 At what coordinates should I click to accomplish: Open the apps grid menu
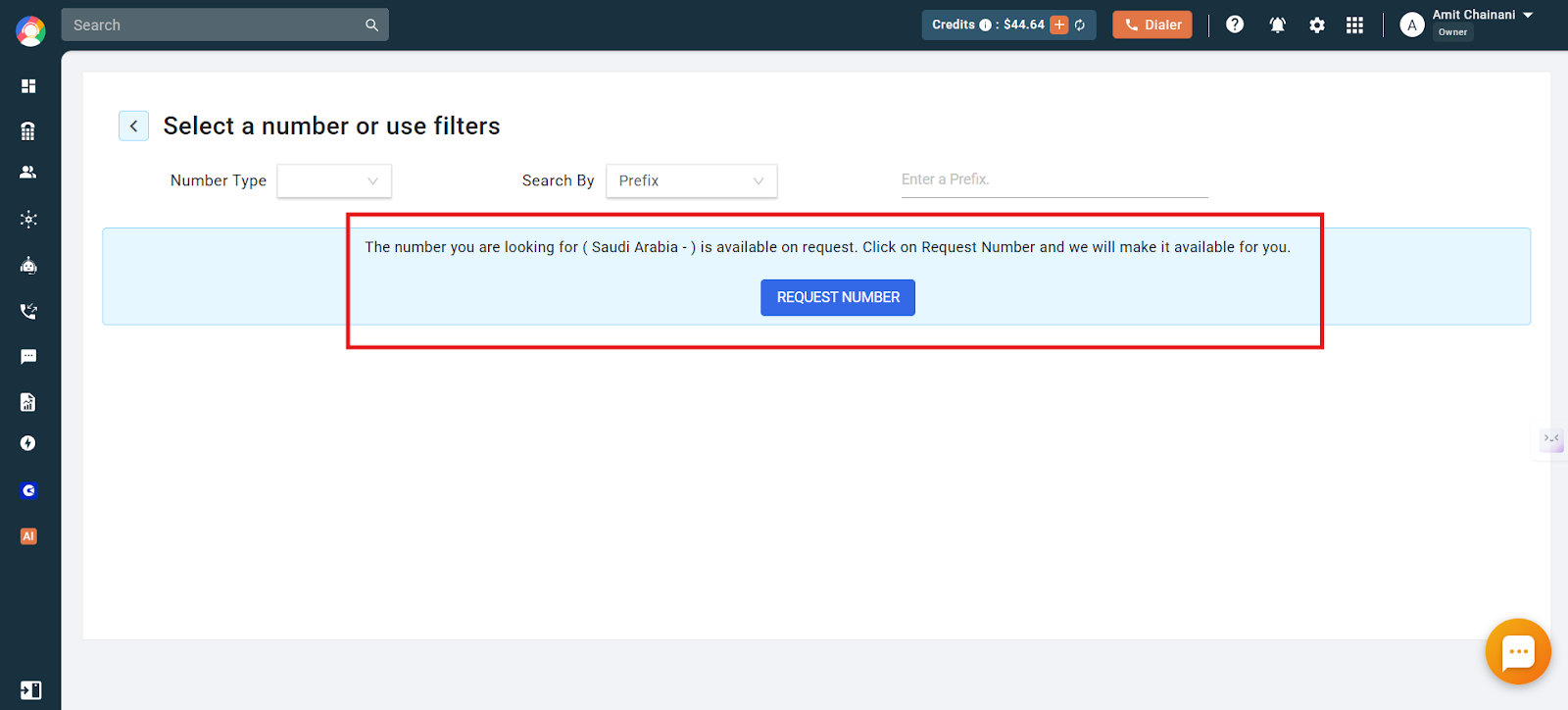click(1354, 25)
